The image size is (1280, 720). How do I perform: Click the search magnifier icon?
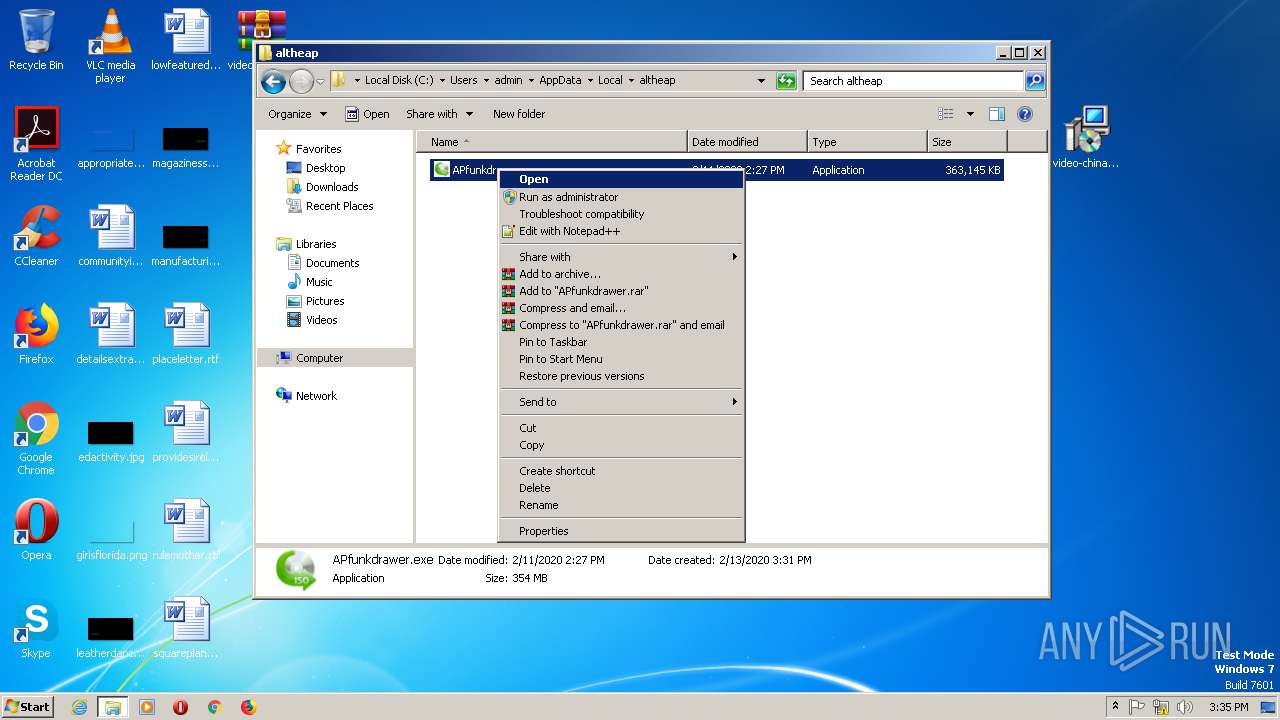click(x=1035, y=81)
